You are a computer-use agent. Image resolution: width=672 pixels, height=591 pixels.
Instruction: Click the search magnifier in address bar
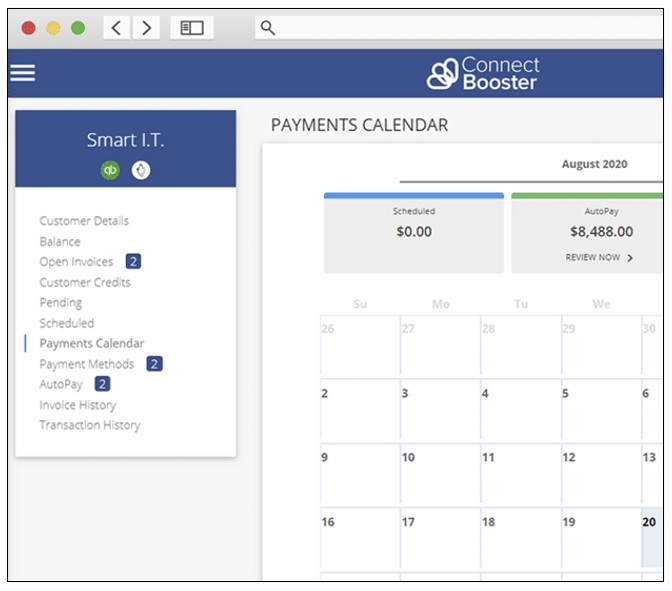[x=267, y=28]
